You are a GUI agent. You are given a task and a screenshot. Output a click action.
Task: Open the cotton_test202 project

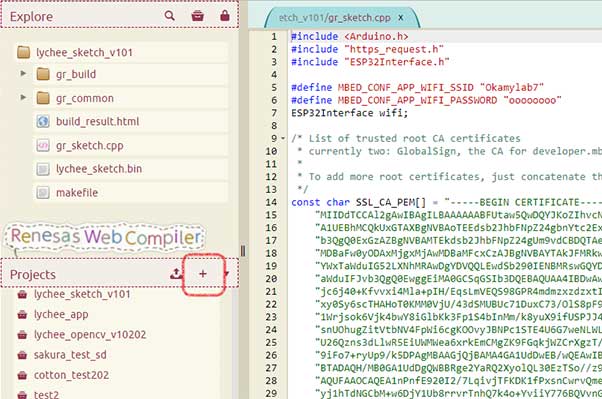(x=71, y=375)
